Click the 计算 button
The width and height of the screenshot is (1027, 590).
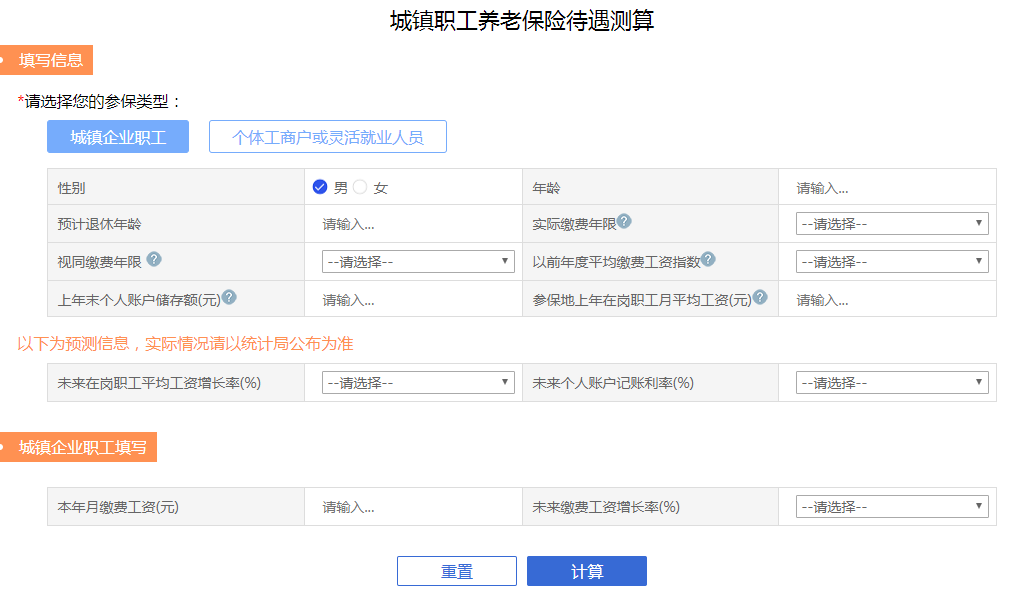(x=587, y=571)
